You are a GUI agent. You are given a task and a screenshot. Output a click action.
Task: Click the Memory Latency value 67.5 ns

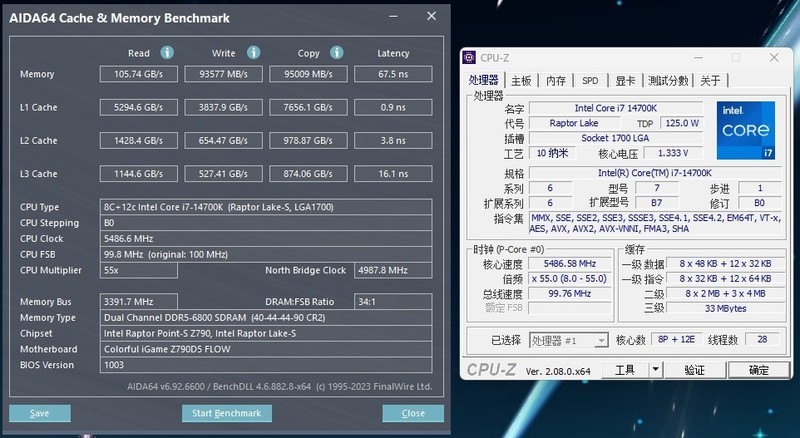393,74
